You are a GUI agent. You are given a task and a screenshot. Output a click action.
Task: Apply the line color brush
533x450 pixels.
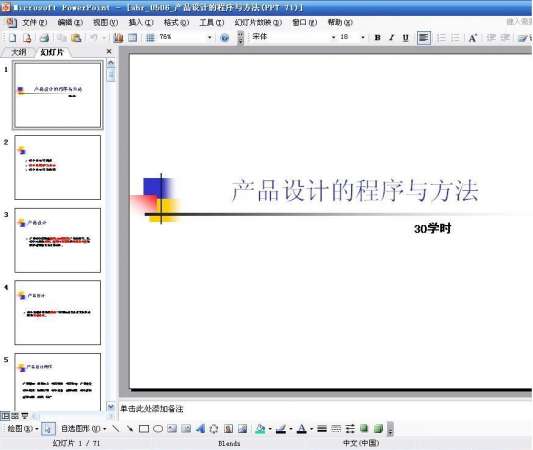point(281,429)
